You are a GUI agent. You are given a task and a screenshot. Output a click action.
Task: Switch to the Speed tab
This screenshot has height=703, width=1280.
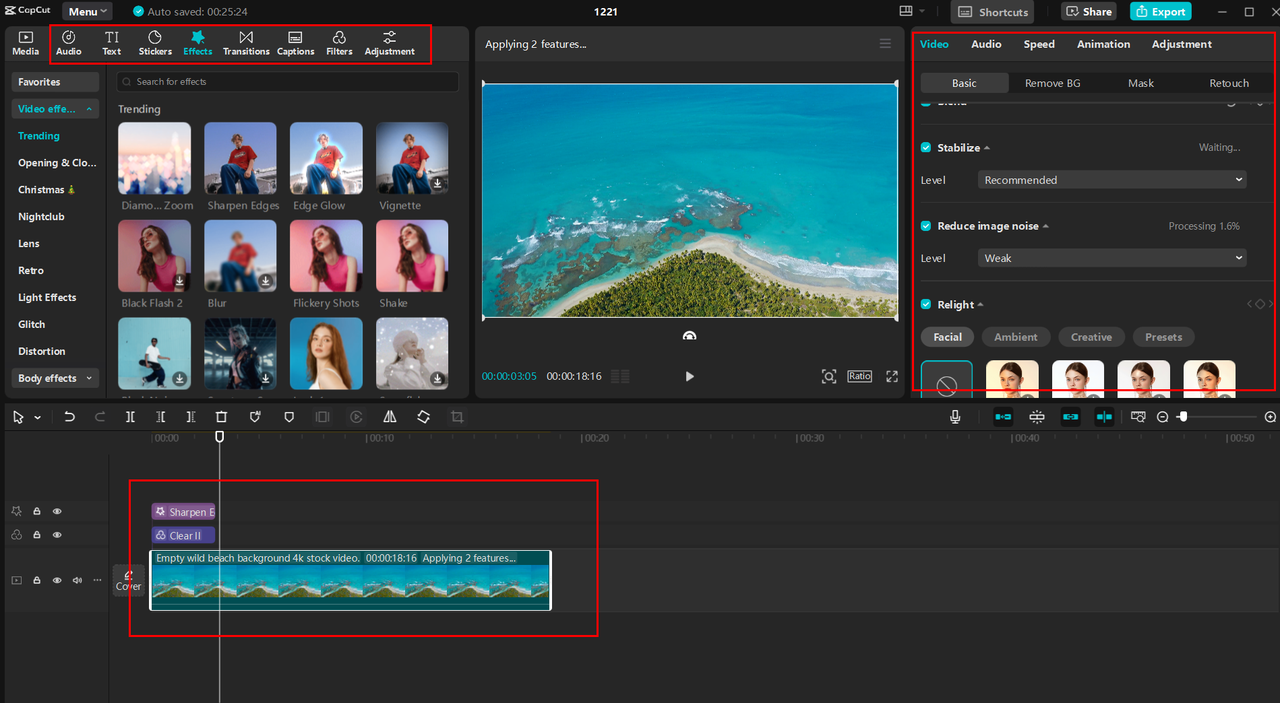point(1039,44)
